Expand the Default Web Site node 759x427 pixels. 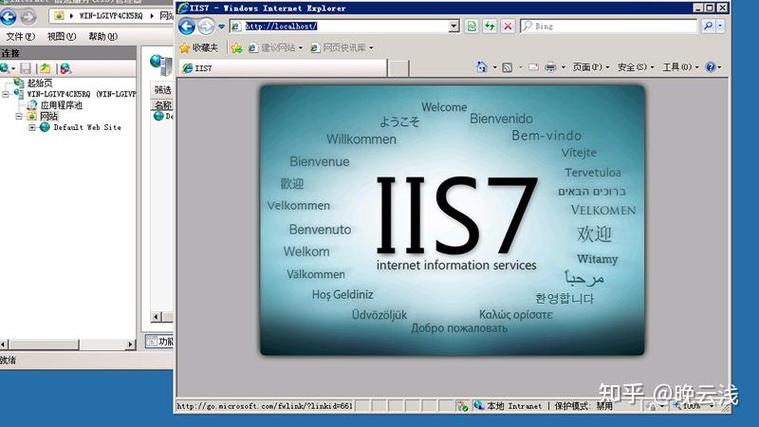pyautogui.click(x=32, y=127)
